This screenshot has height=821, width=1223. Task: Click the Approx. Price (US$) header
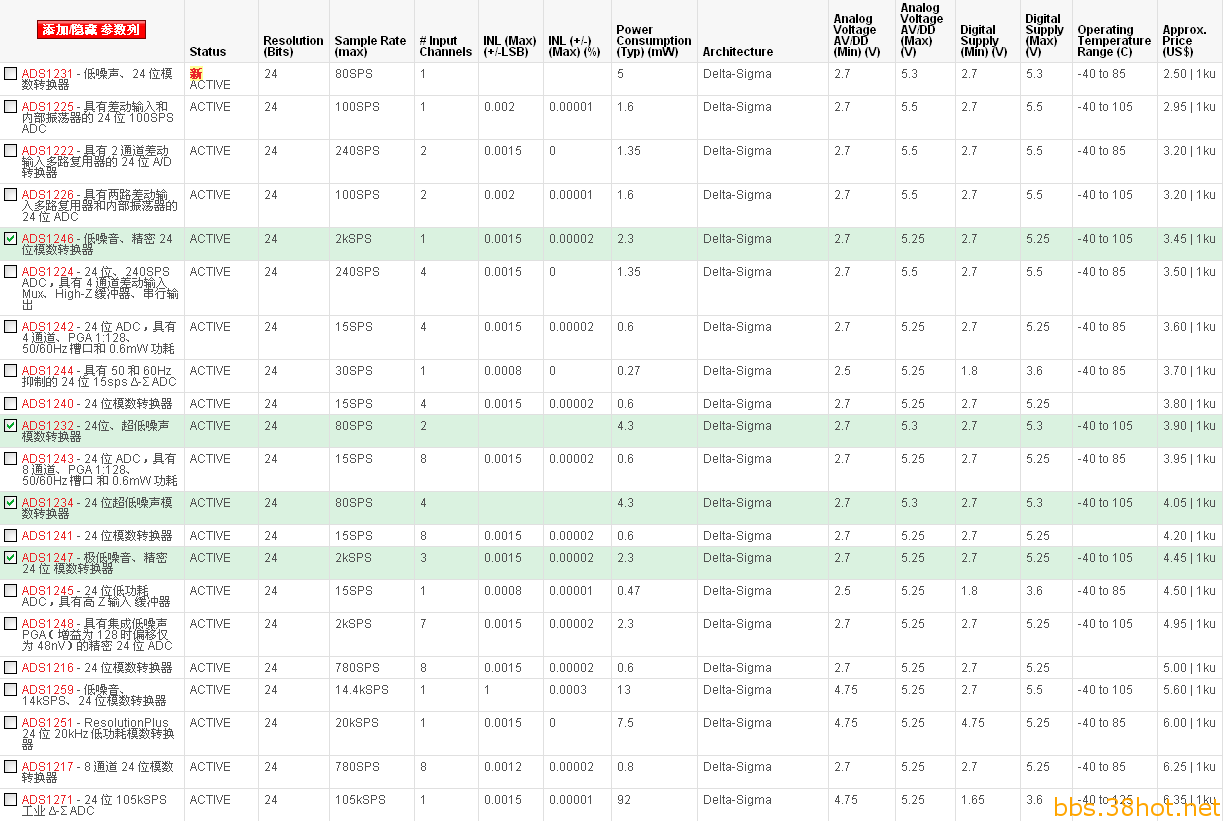[x=1185, y=41]
